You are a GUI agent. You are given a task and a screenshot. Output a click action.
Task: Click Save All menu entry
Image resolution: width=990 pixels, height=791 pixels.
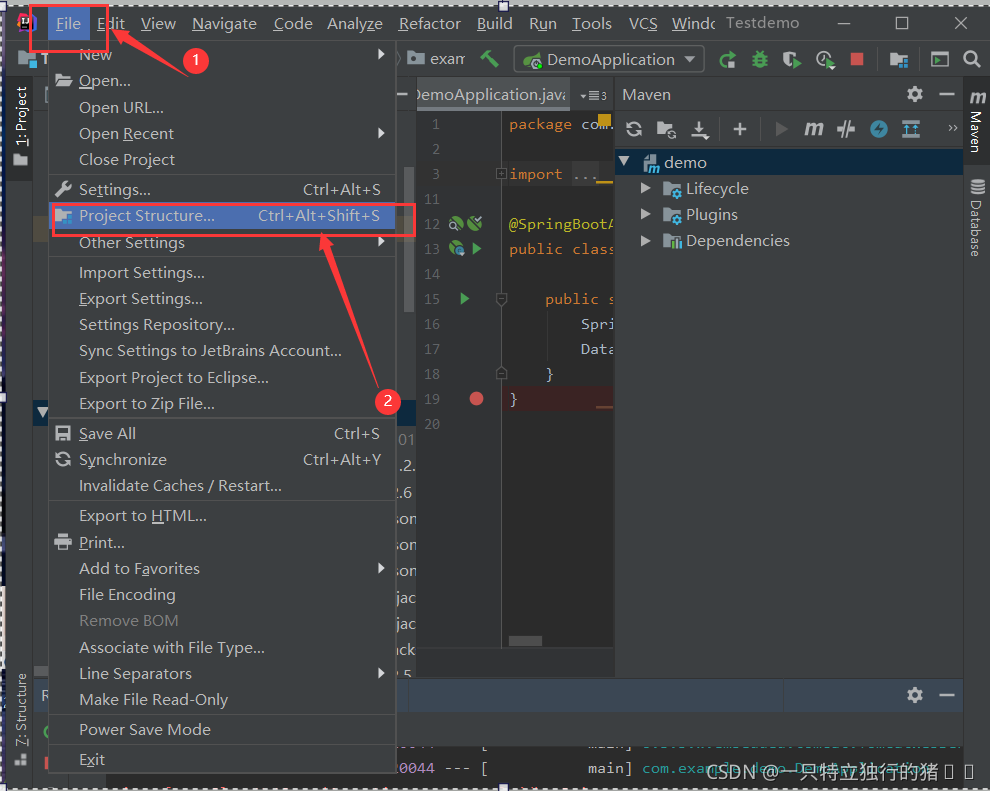tap(222, 434)
